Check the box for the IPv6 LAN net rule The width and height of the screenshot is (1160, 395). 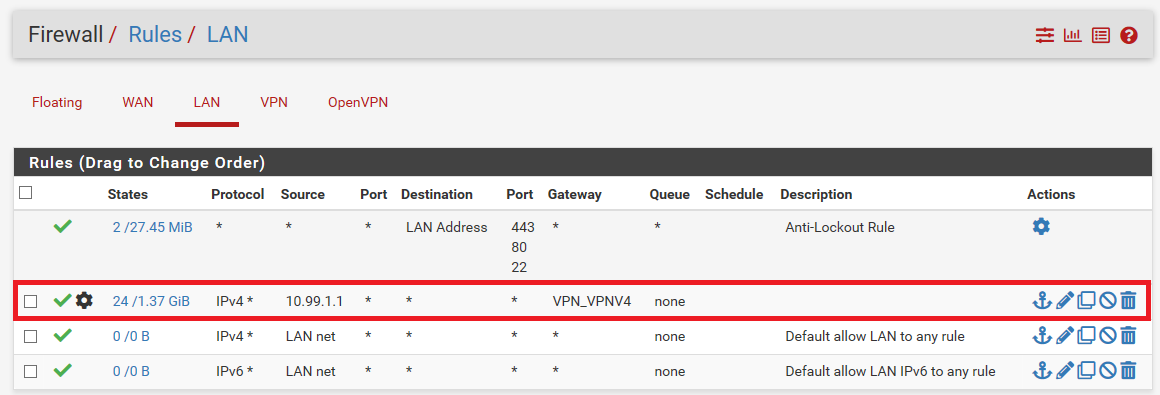[x=30, y=371]
